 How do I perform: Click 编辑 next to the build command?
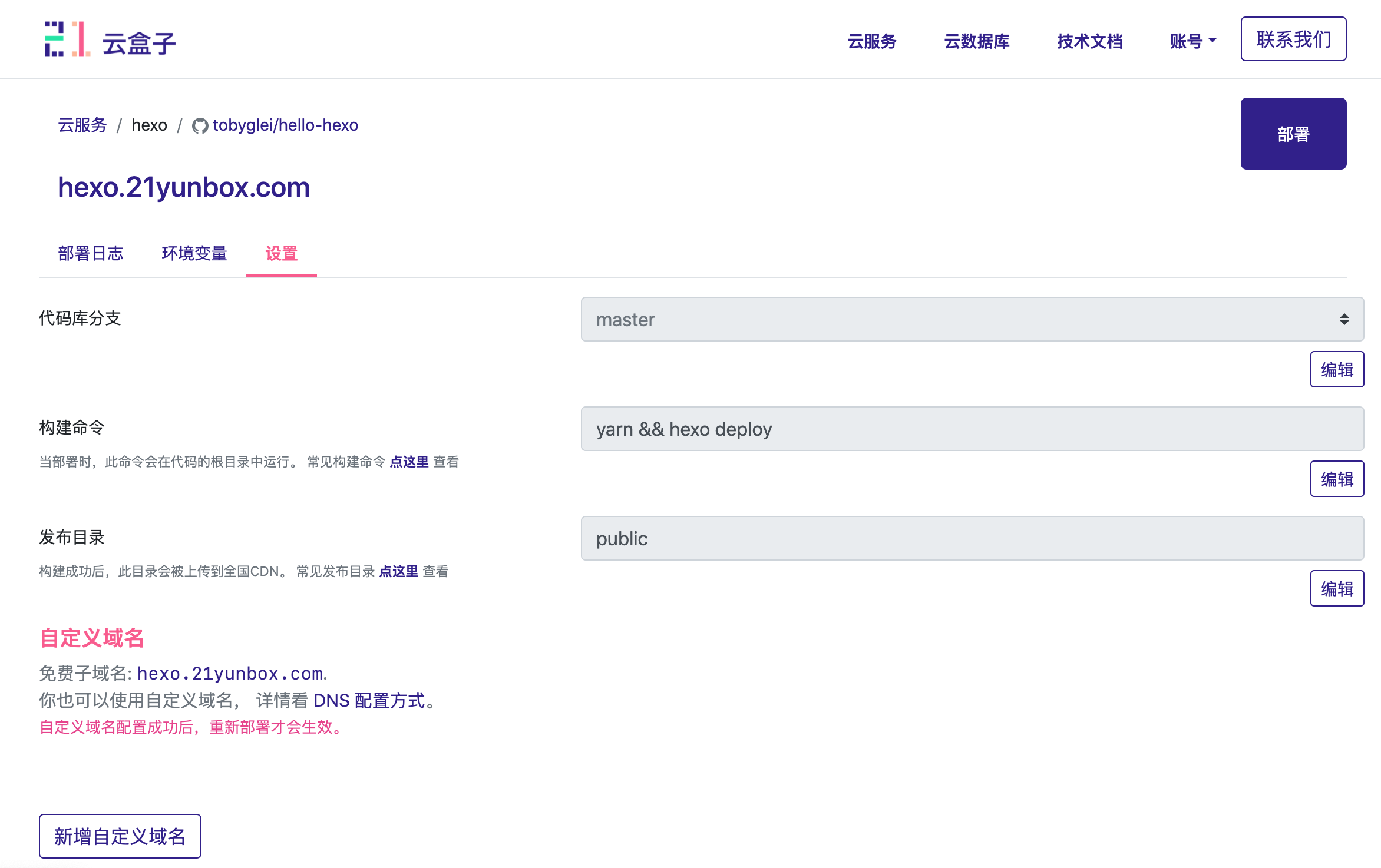(x=1337, y=479)
